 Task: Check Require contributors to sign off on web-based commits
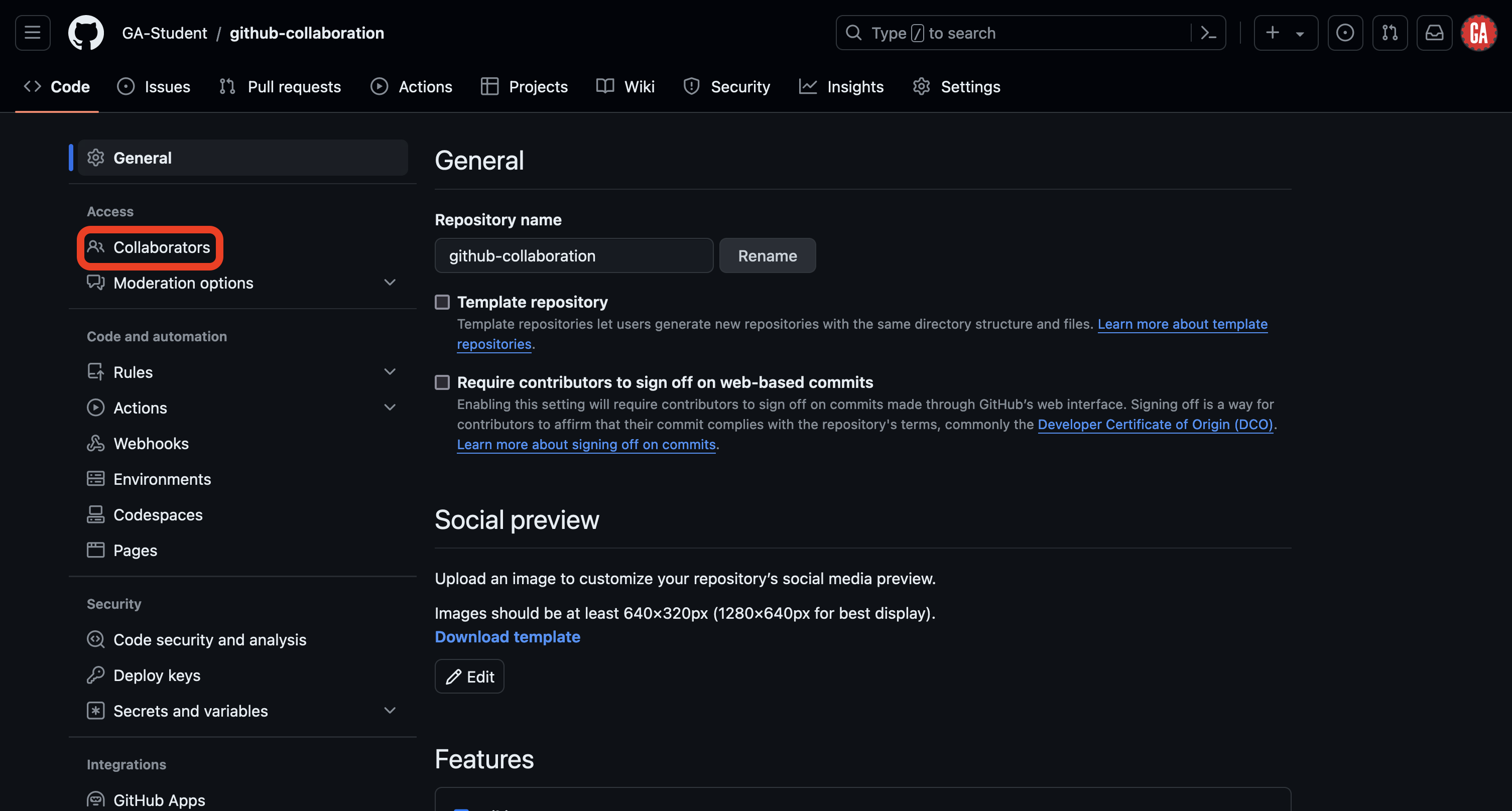[442, 382]
